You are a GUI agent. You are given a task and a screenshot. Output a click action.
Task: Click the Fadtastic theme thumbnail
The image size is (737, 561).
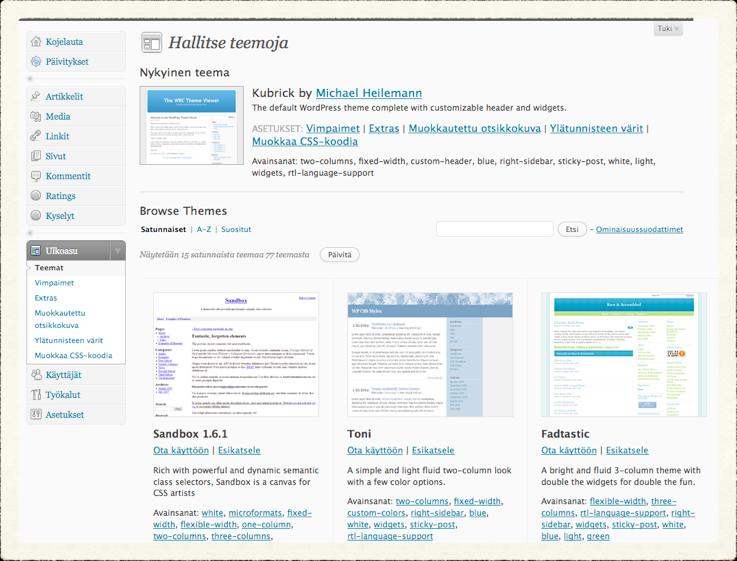click(624, 354)
